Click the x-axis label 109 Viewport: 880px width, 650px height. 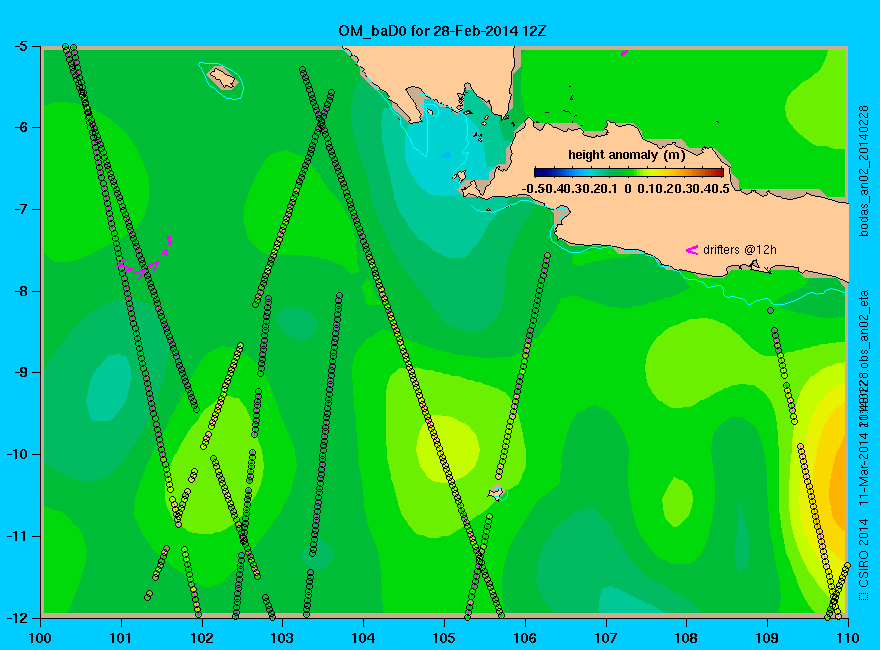pos(767,638)
